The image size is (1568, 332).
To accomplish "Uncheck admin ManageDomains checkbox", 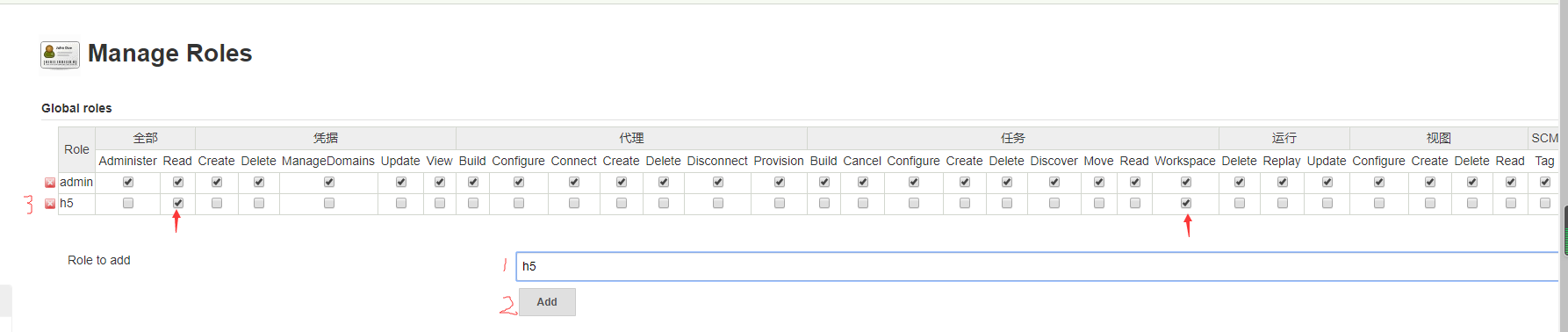I will coord(329,182).
